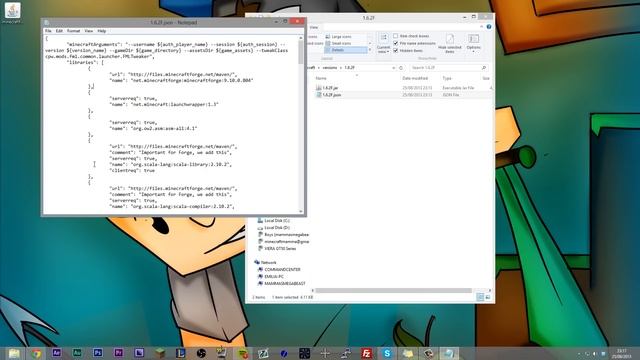Open League of Legends taskbar icon
This screenshot has width=640, height=360.
[x=180, y=353]
